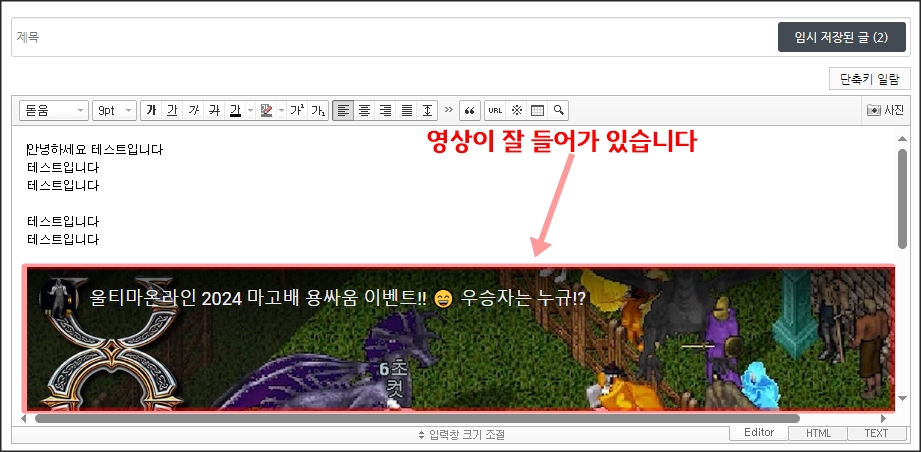This screenshot has width=921, height=452.
Task: Open the 9pt font size dropdown
Action: 115,110
